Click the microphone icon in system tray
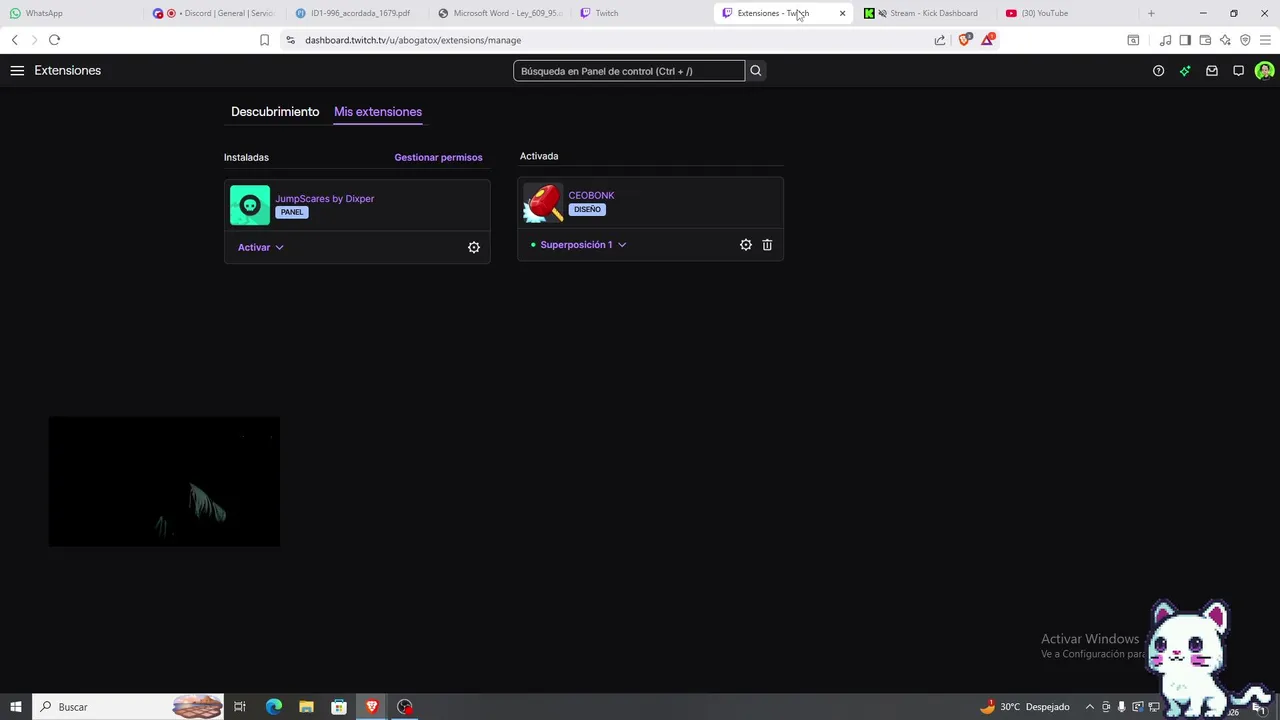This screenshot has height=720, width=1280. click(x=1122, y=707)
